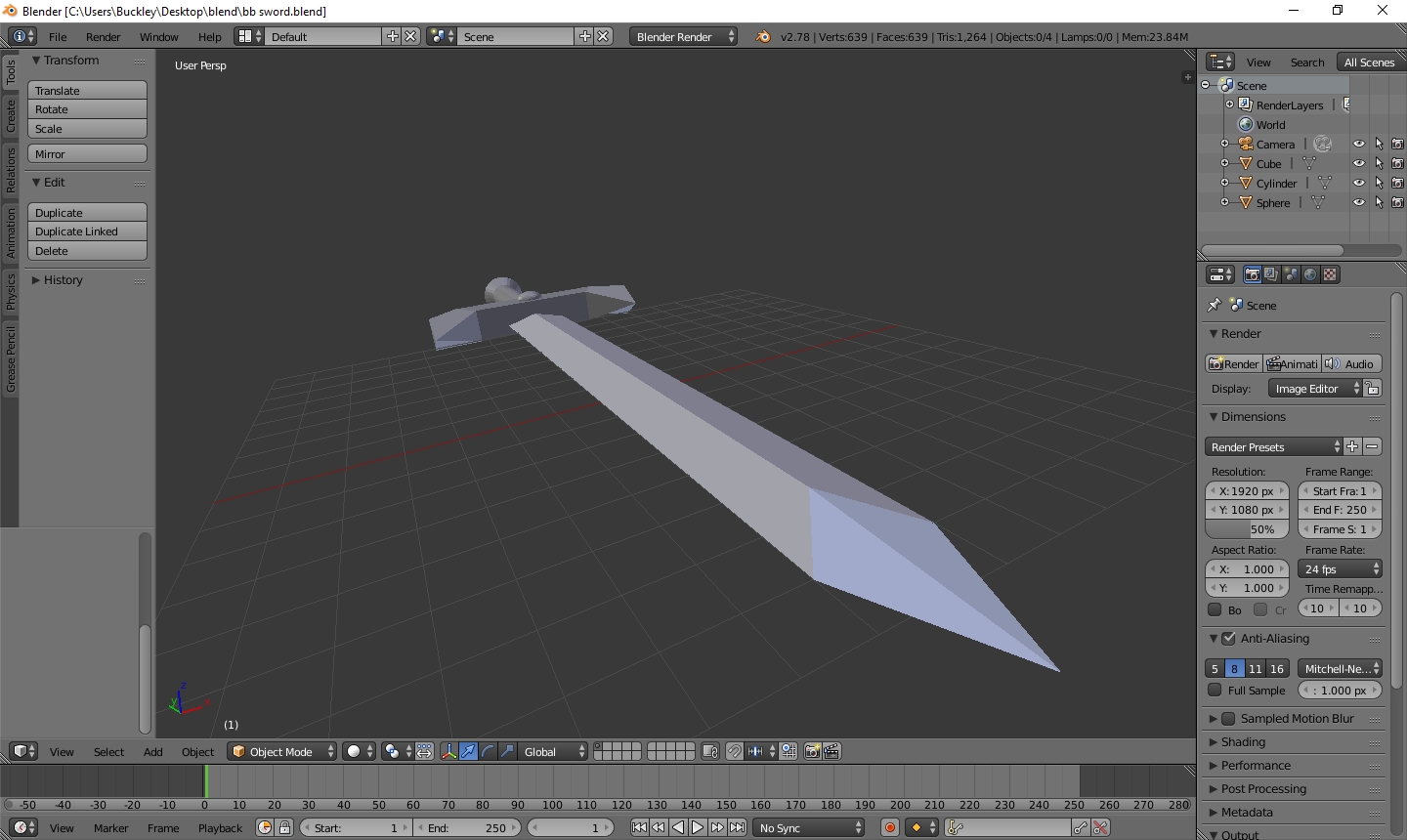Open the Texture properties tab
Screen dimensions: 1407x840
point(1330,274)
